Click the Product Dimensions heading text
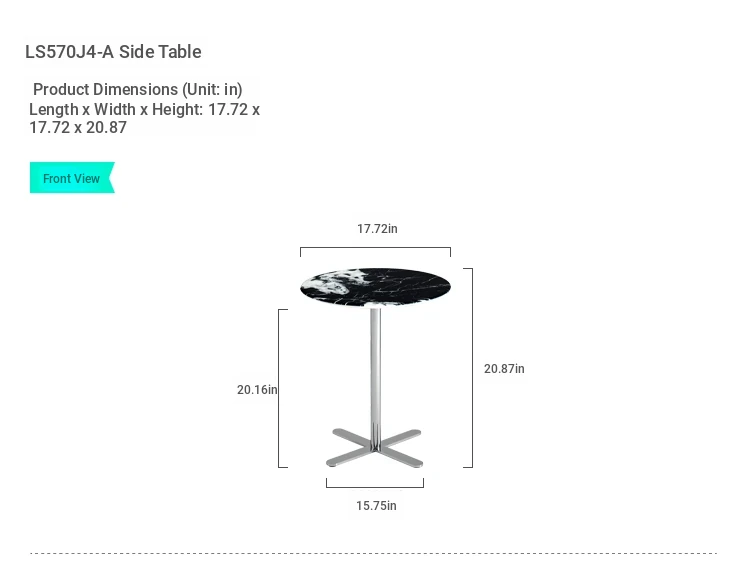Screen dimensions: 750x575 pyautogui.click(x=138, y=89)
